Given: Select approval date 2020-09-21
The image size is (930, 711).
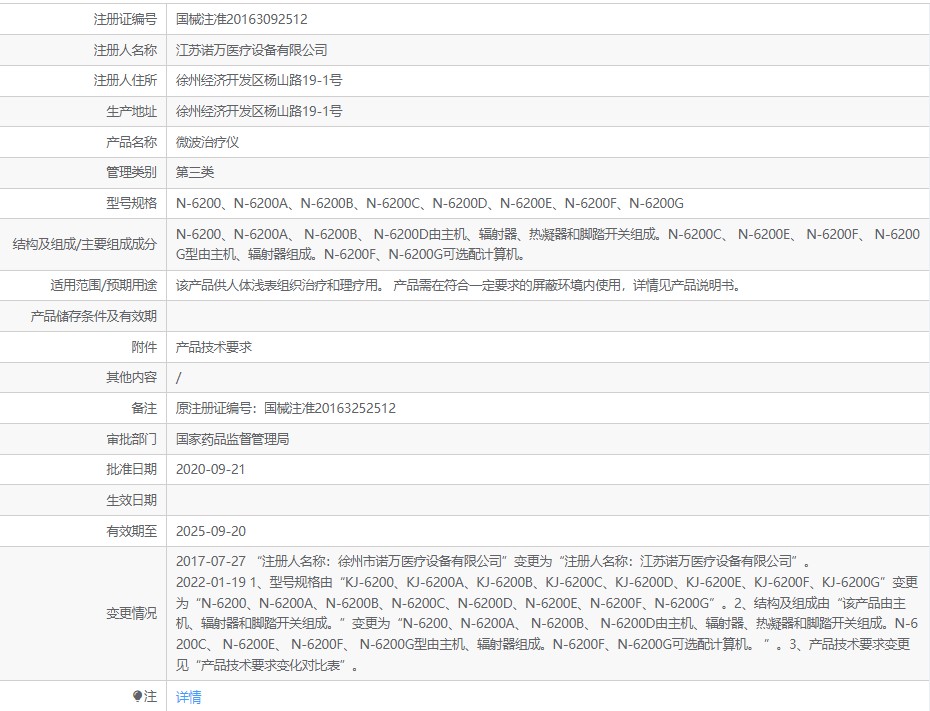Looking at the screenshot, I should click(x=211, y=469).
